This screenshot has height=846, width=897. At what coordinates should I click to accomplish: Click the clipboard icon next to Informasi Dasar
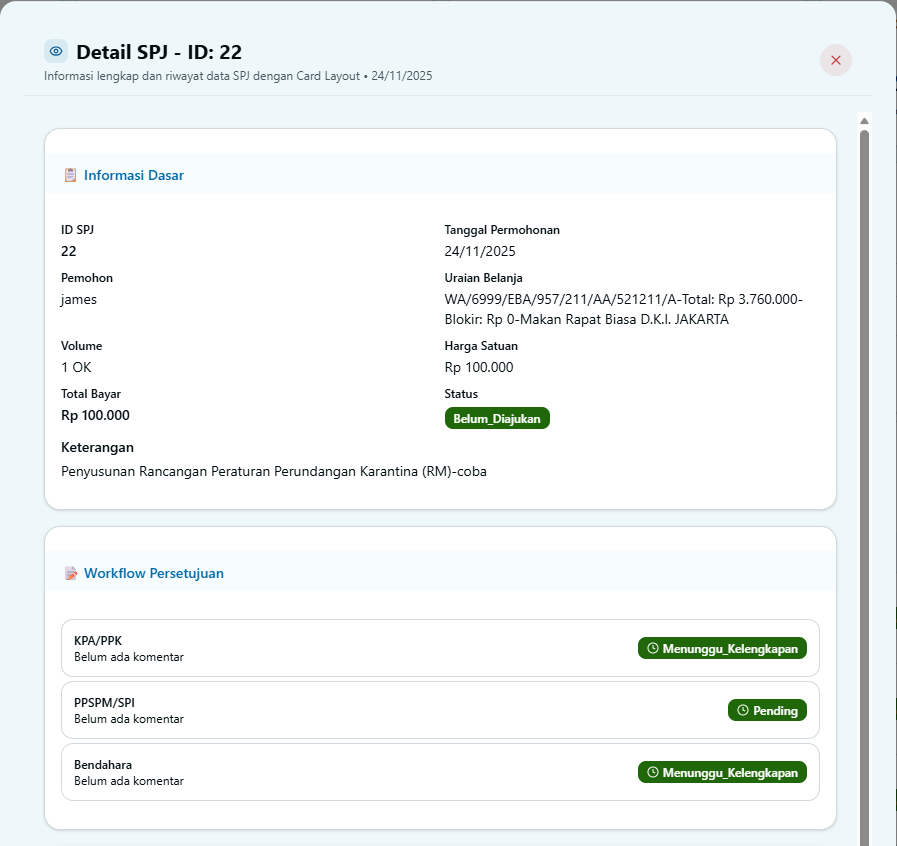point(70,175)
